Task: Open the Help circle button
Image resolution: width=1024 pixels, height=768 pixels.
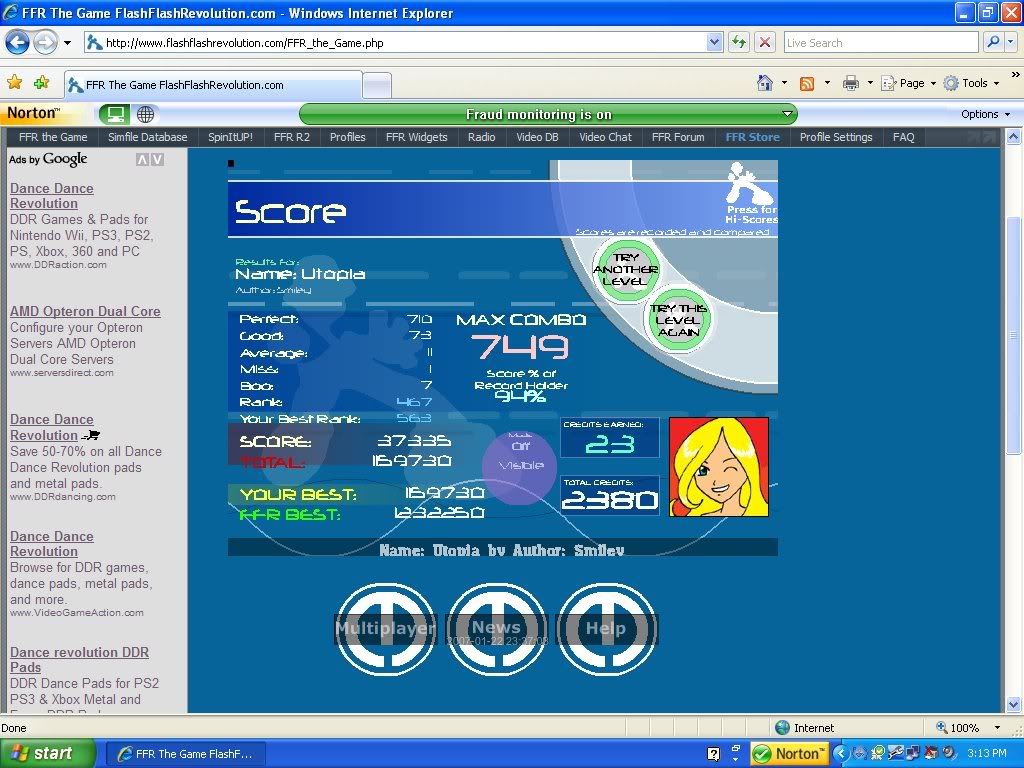Action: click(x=606, y=629)
